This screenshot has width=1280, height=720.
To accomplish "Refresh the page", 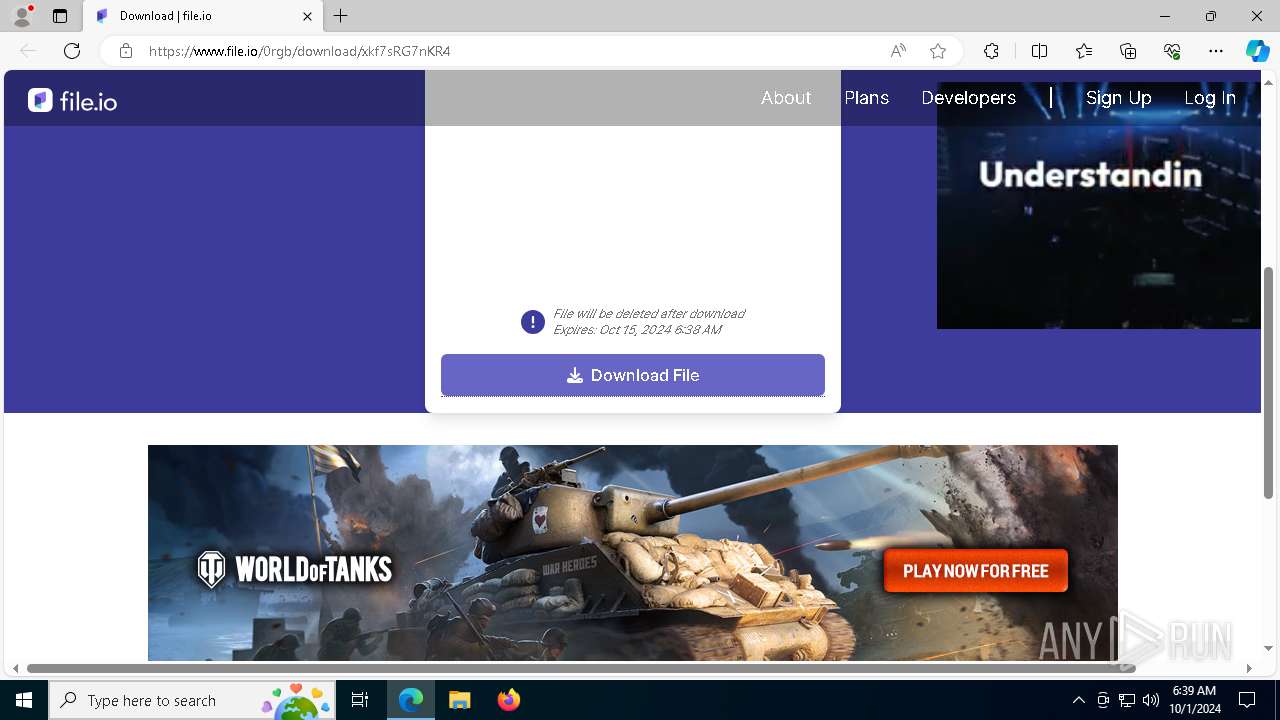I will click(72, 51).
